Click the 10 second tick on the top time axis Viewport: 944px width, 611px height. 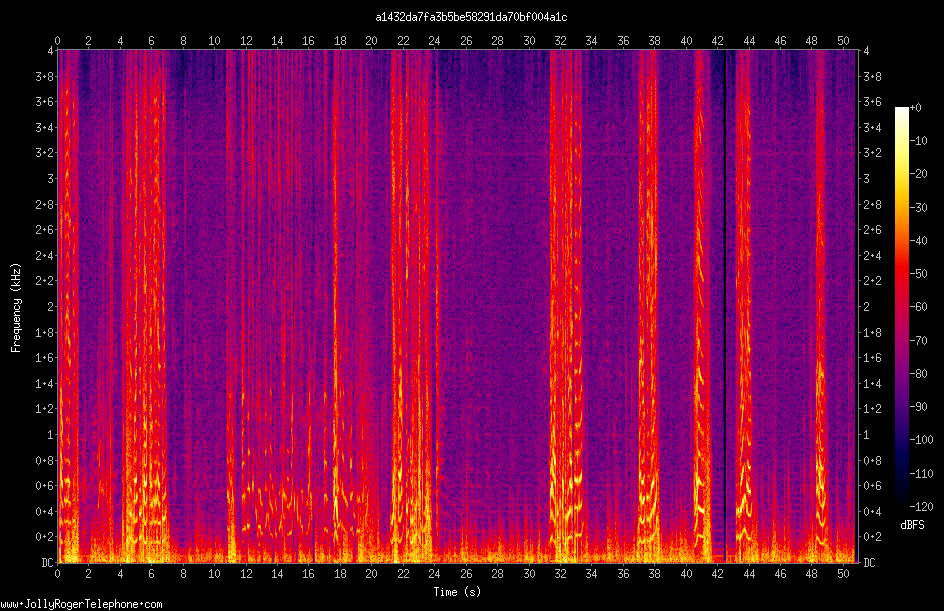214,41
